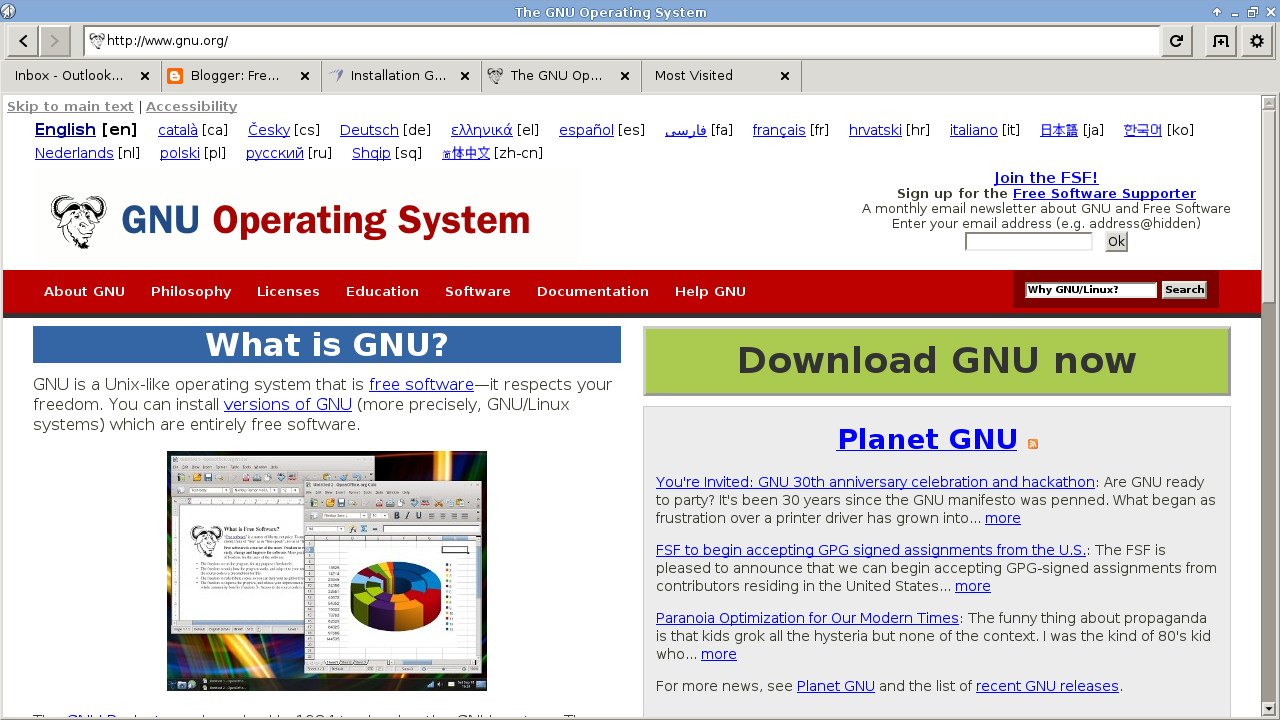Click the window menu icon in title bar

point(8,11)
